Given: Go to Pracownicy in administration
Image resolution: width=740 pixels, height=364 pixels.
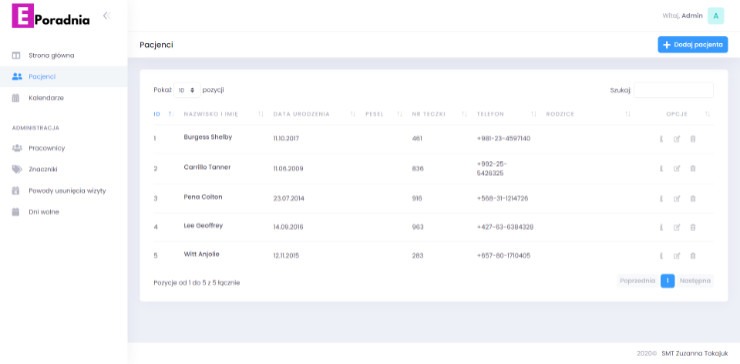Looking at the screenshot, I should coord(47,148).
